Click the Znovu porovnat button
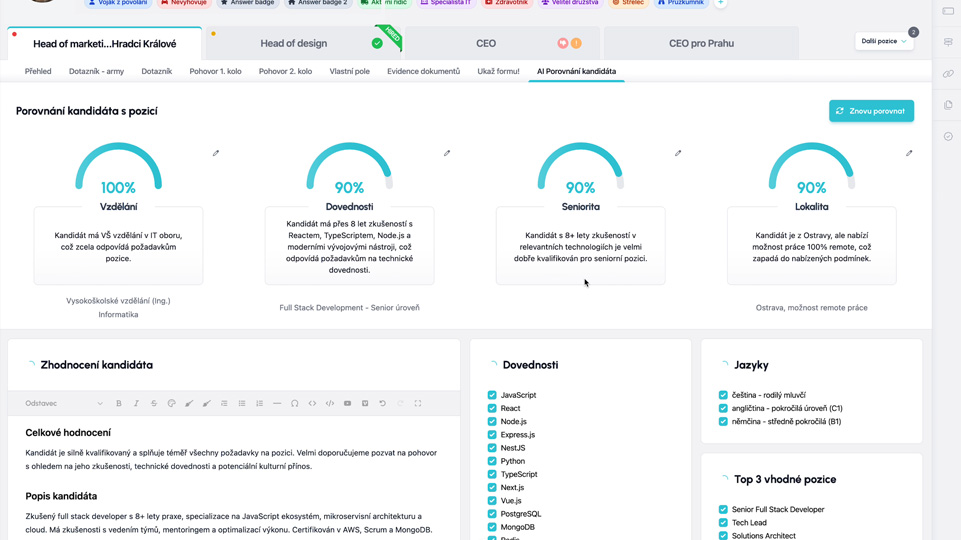This screenshot has height=540, width=961. [x=871, y=111]
